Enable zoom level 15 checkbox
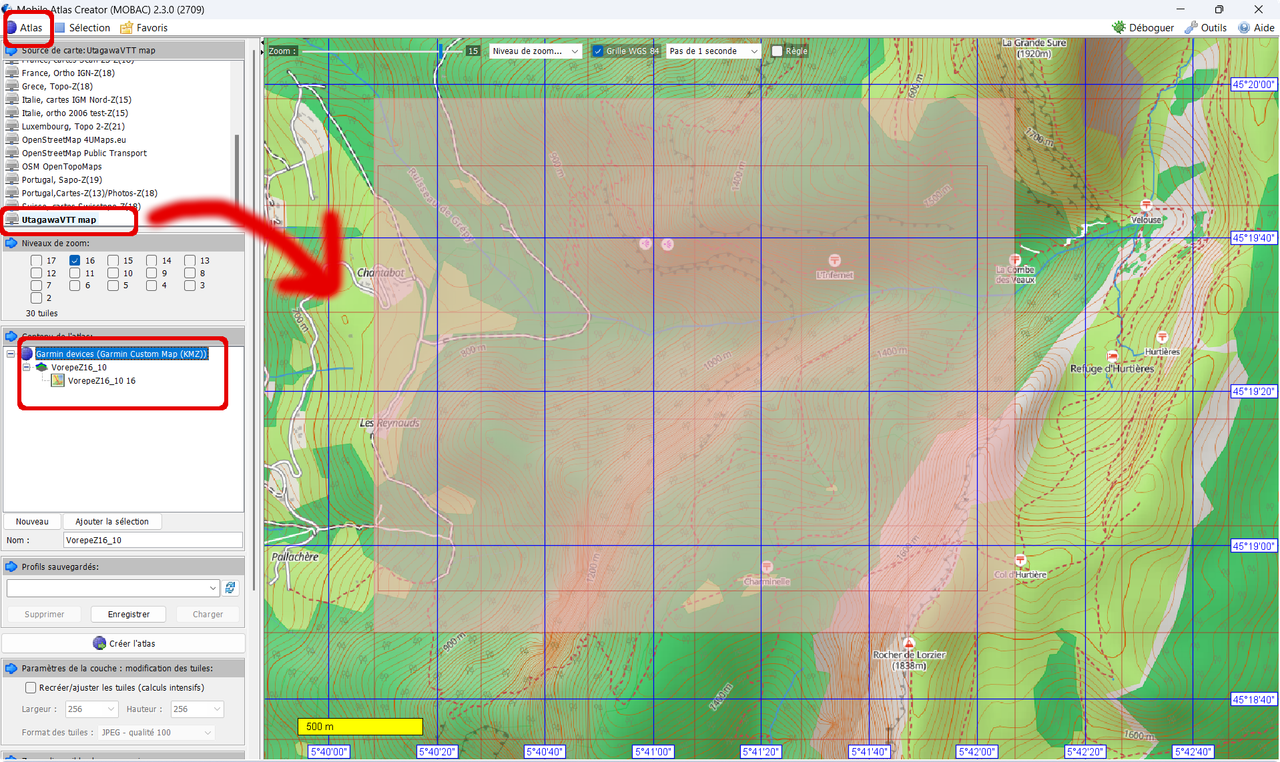Screen dimensions: 1280x762 click(x=113, y=260)
